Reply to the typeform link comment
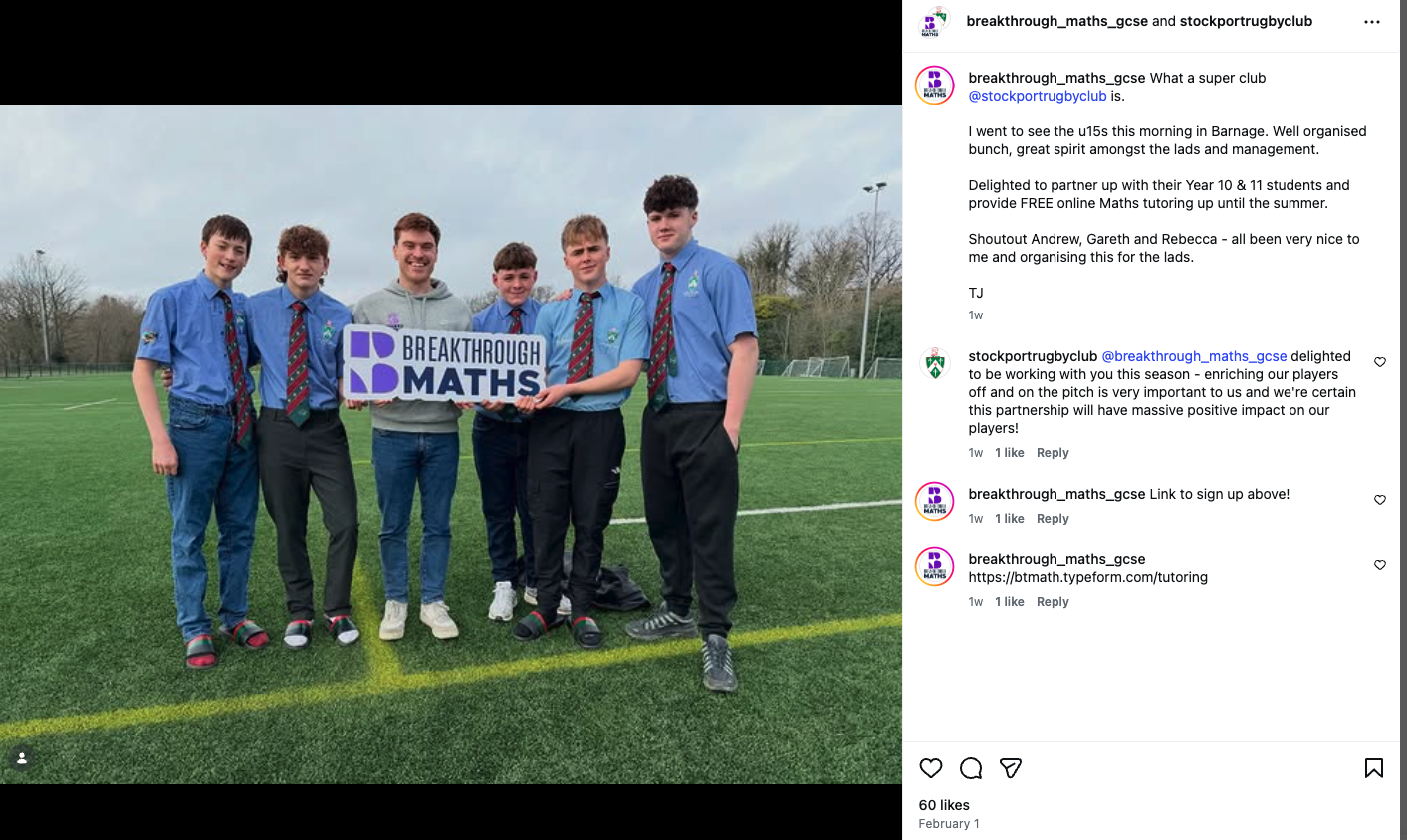This screenshot has width=1407, height=840. [x=1053, y=602]
